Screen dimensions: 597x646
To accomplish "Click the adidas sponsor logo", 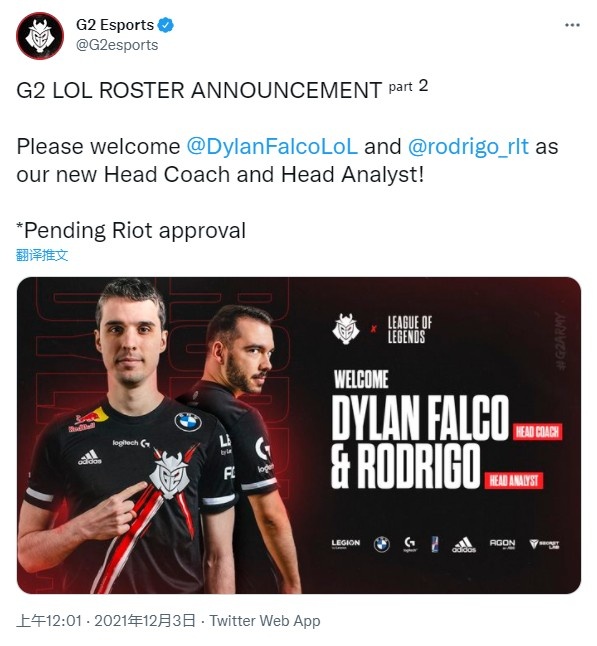I will pos(464,545).
